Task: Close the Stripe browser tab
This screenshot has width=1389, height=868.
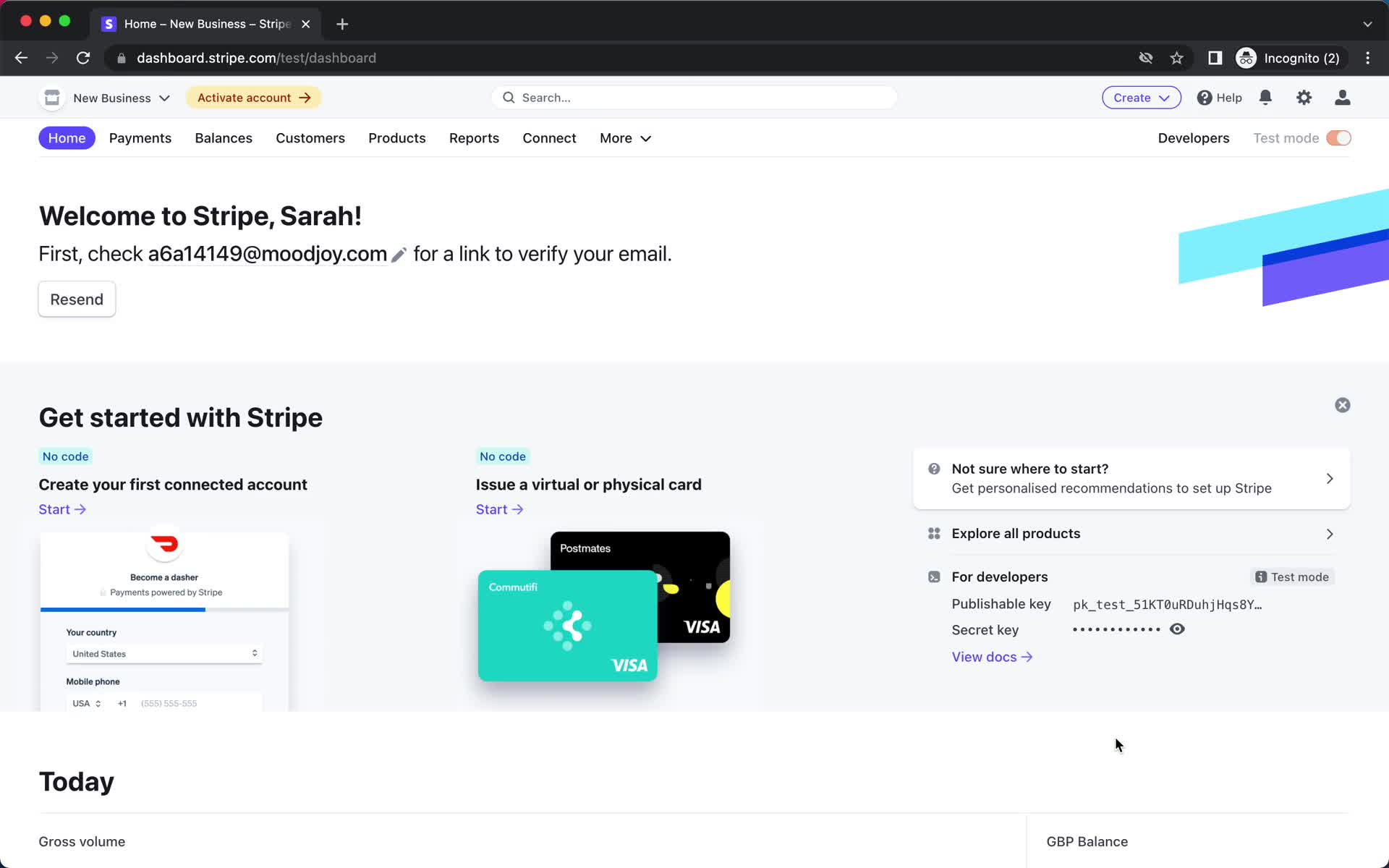Action: click(x=306, y=24)
